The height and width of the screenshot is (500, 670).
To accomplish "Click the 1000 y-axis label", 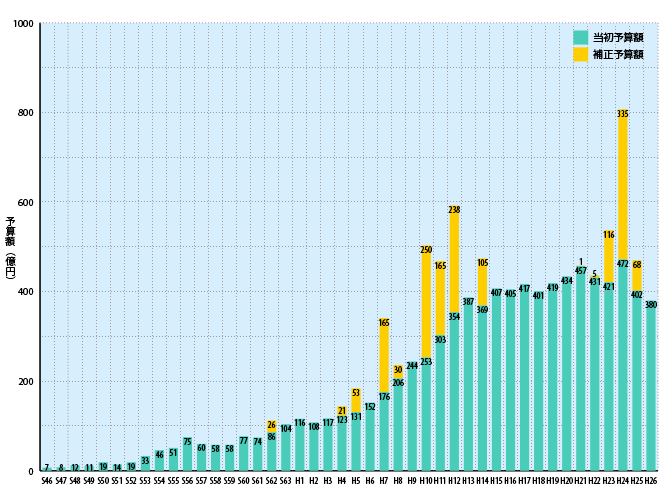I will tap(23, 24).
